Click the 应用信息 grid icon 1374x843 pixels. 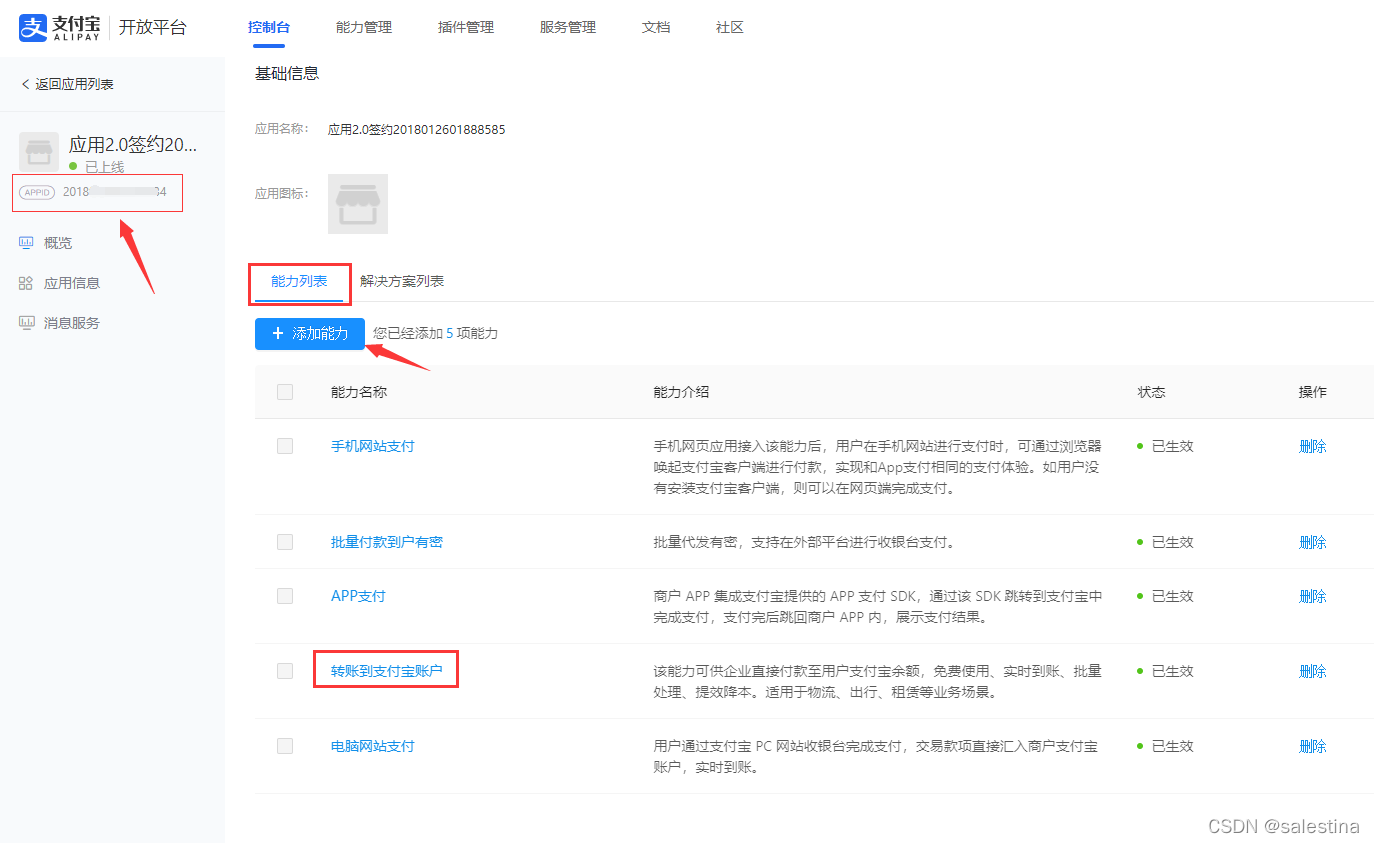[x=26, y=283]
